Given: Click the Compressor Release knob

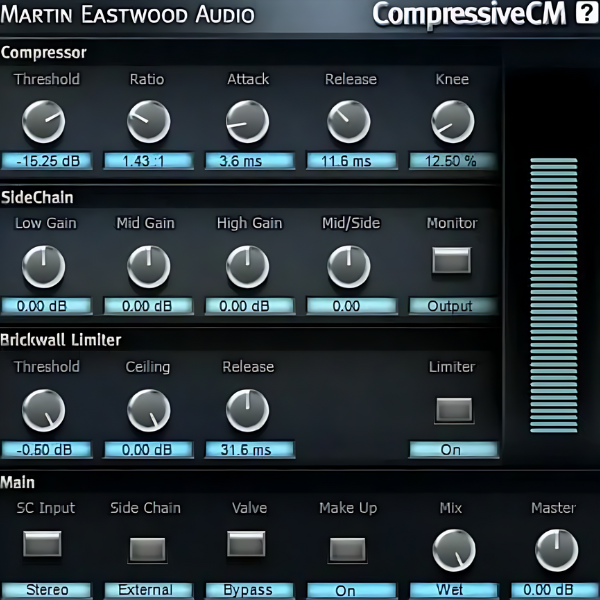Looking at the screenshot, I should [x=349, y=122].
